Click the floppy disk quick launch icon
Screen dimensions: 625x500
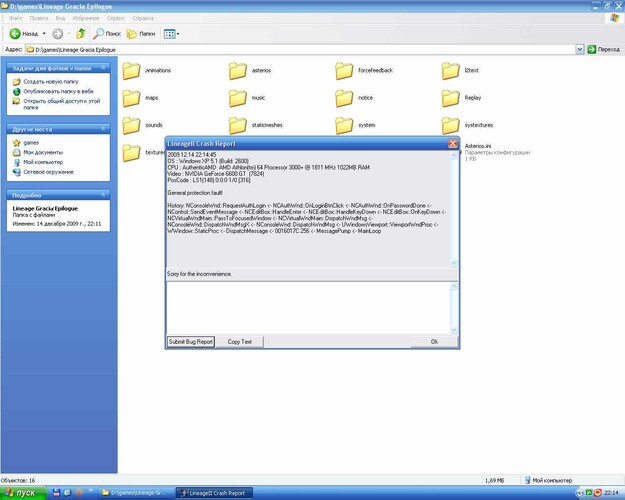pos(56,493)
